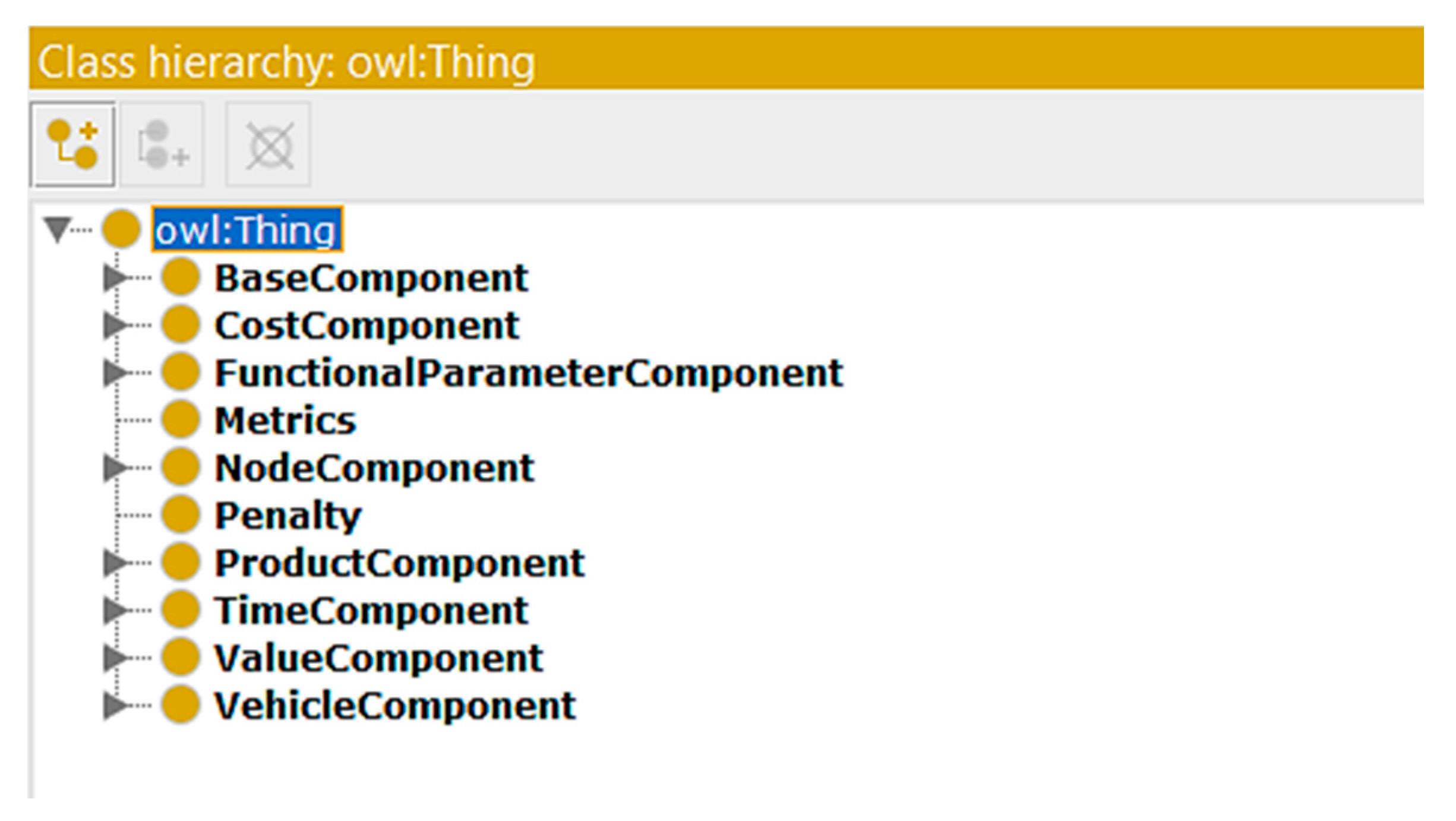
Task: Click the owl:Thing class circle icon
Action: (x=121, y=229)
